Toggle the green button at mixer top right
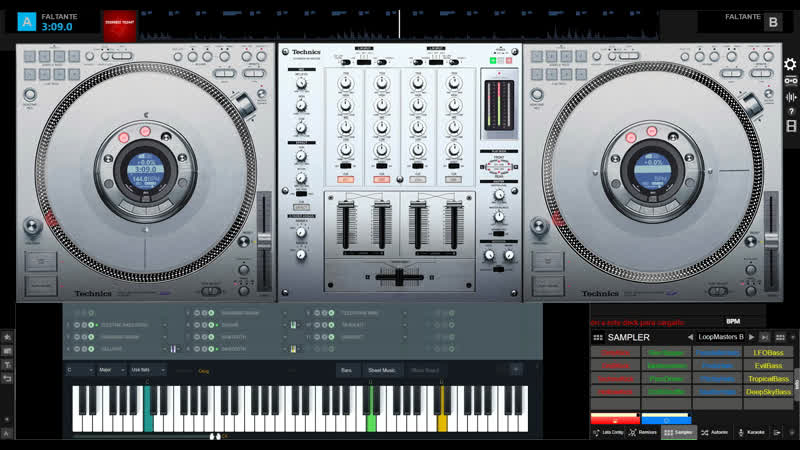 pos(493,61)
